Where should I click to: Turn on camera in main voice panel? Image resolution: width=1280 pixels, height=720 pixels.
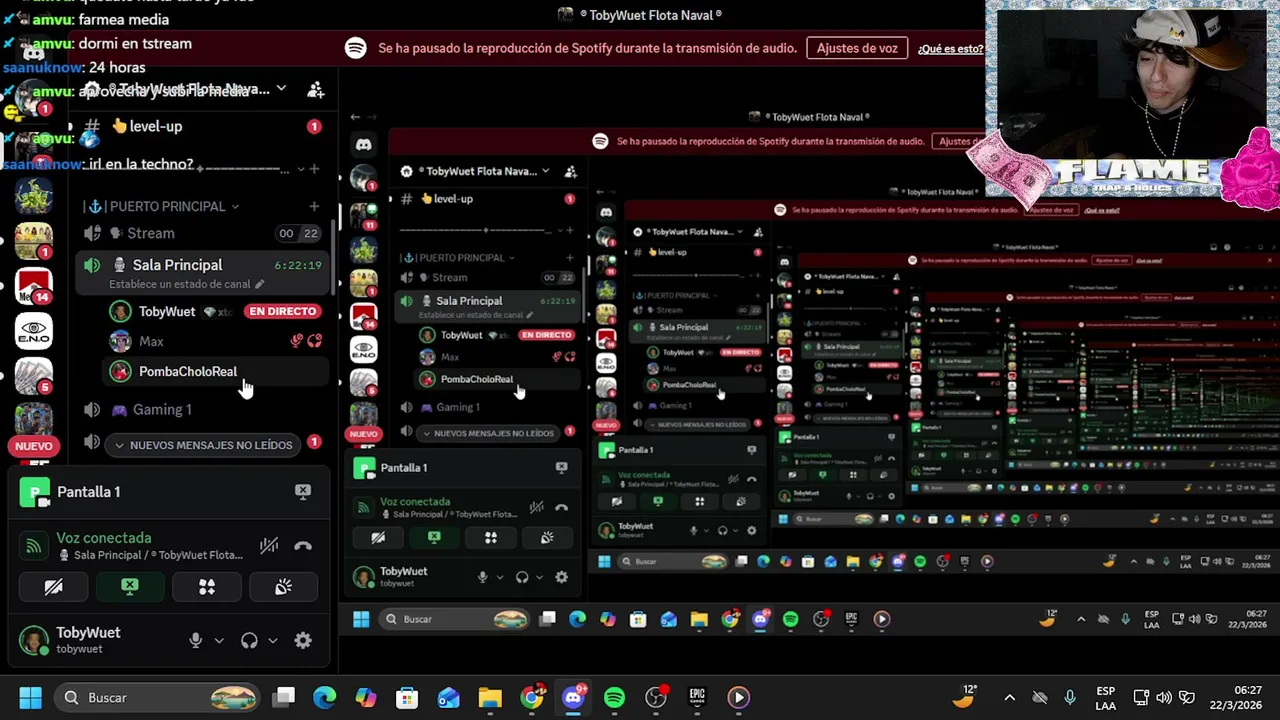click(53, 587)
